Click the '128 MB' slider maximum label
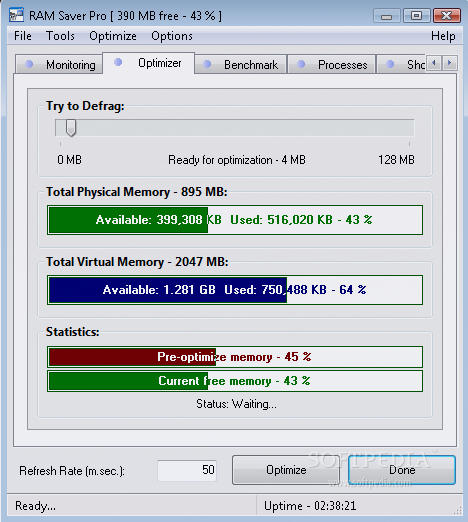Image resolution: width=468 pixels, height=522 pixels. (x=396, y=160)
